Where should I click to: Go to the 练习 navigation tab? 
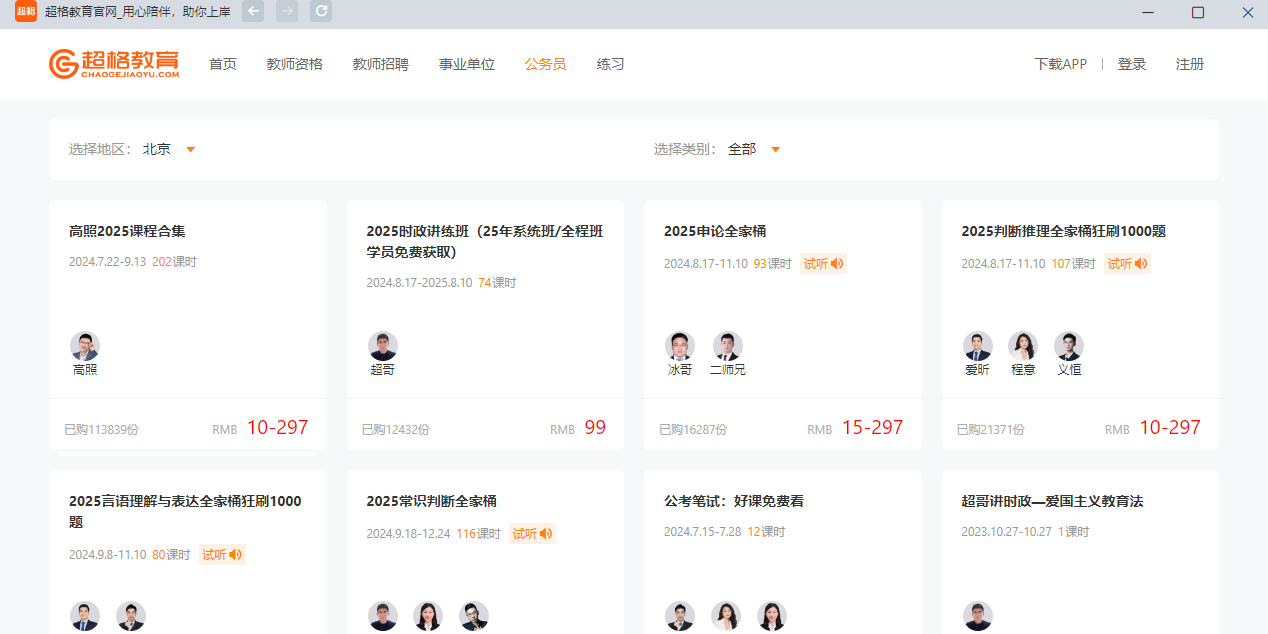coord(610,64)
